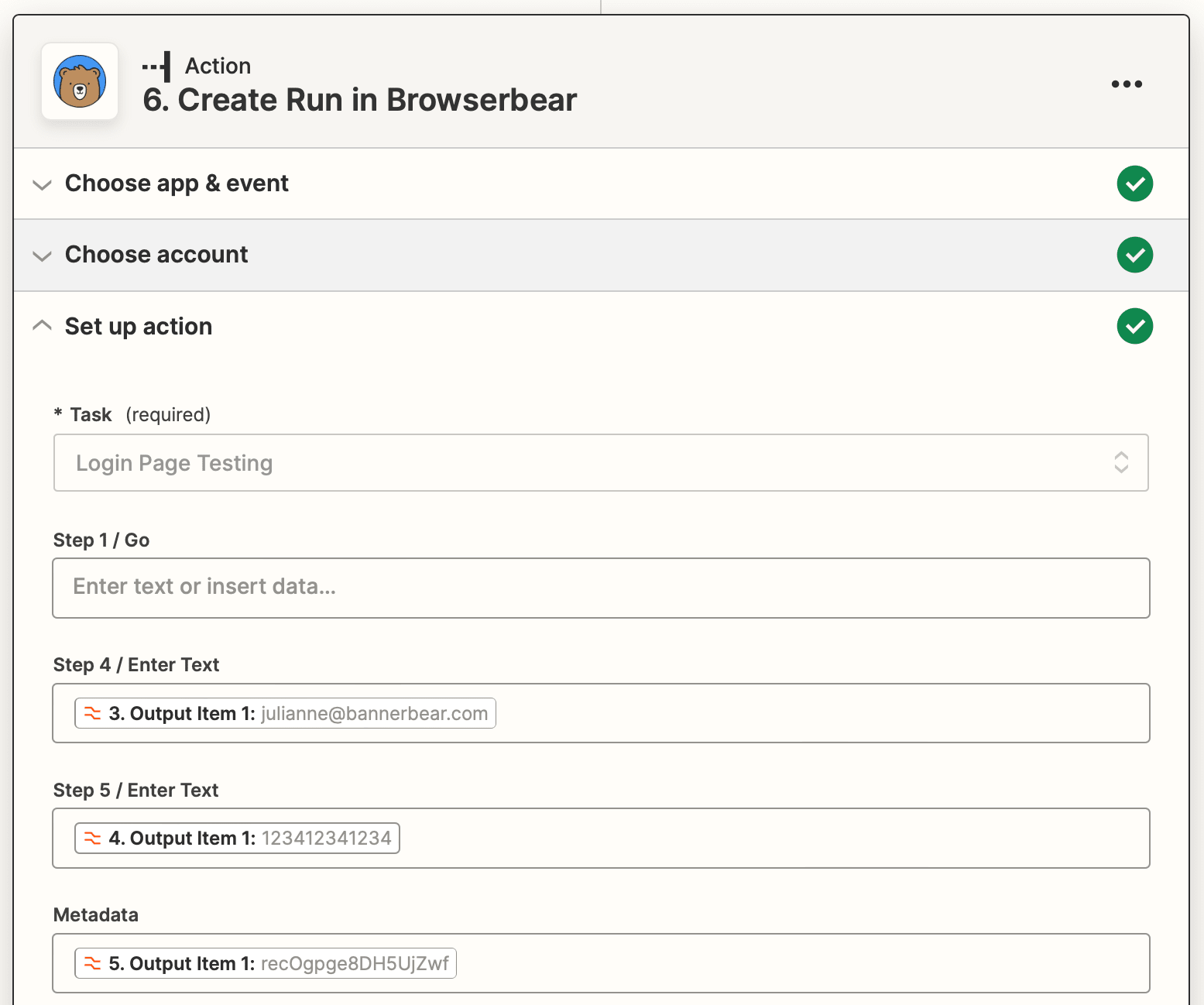Click the stepper arrows on the Task selector
This screenshot has height=1005, width=1204.
pyautogui.click(x=1121, y=463)
